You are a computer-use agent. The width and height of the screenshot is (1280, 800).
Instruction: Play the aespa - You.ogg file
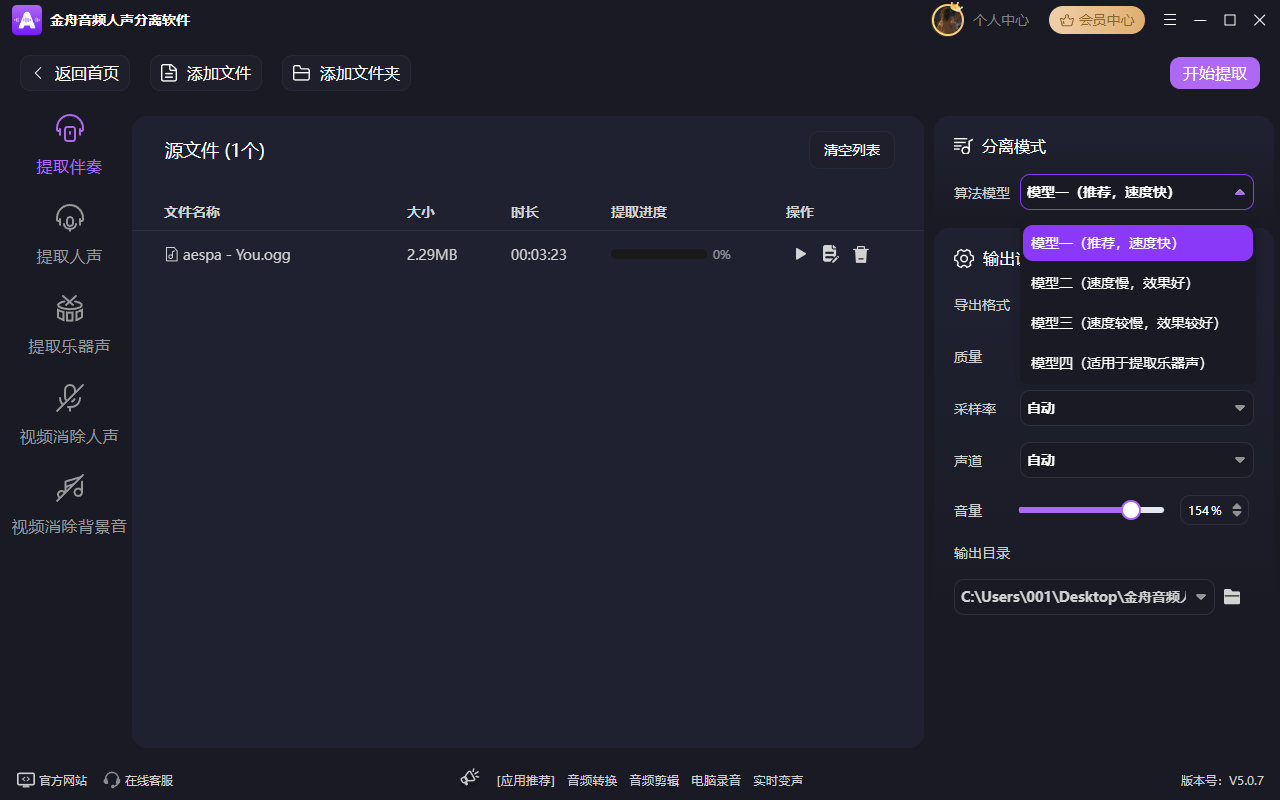pyautogui.click(x=800, y=254)
